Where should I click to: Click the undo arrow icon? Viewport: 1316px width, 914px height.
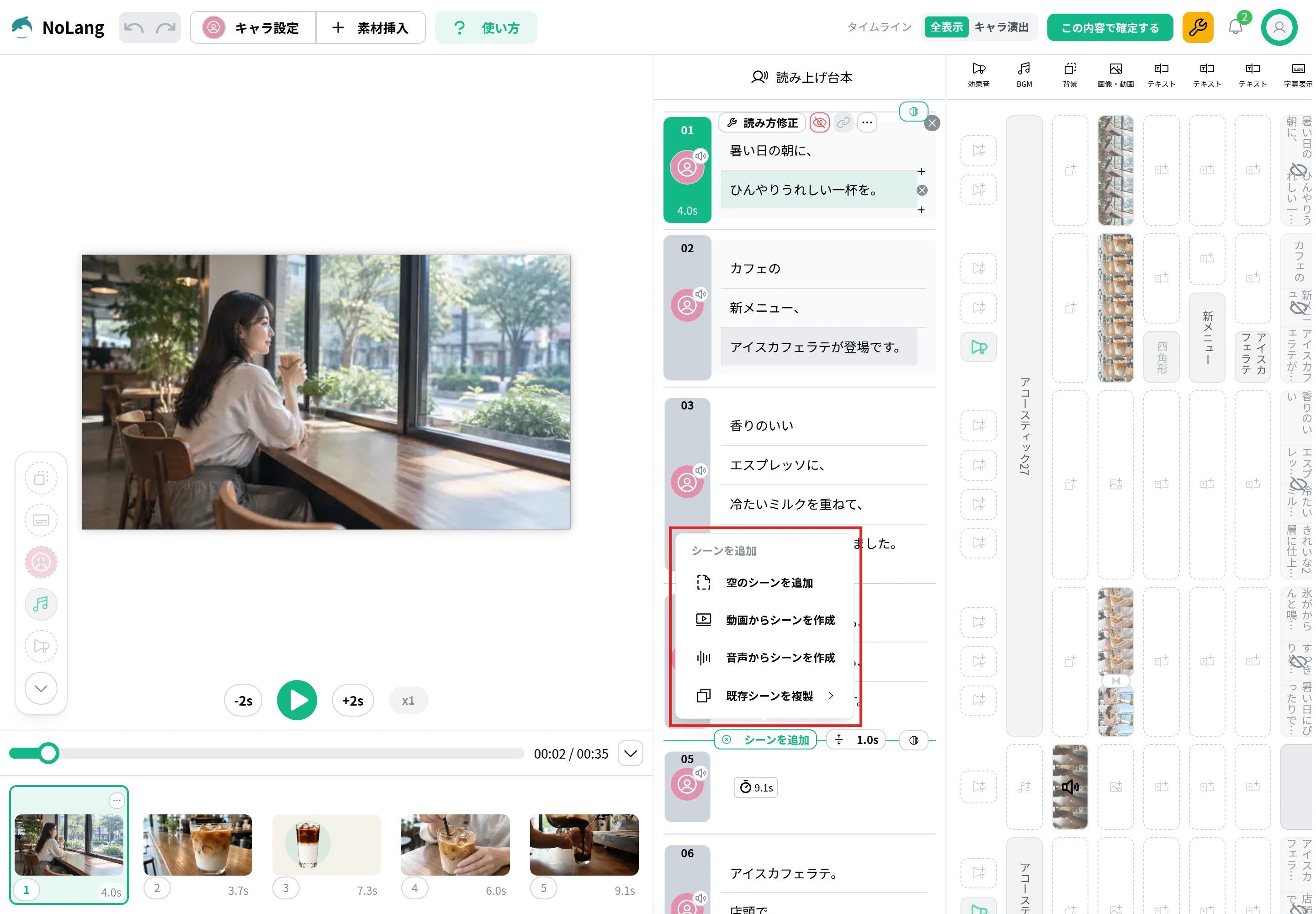(134, 27)
